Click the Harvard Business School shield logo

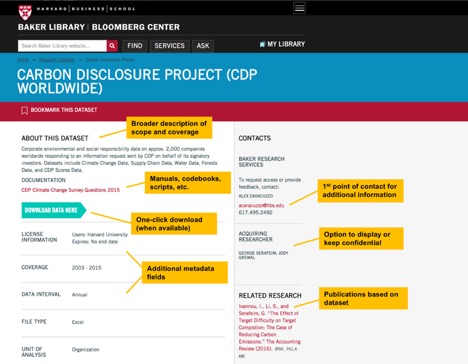(25, 12)
